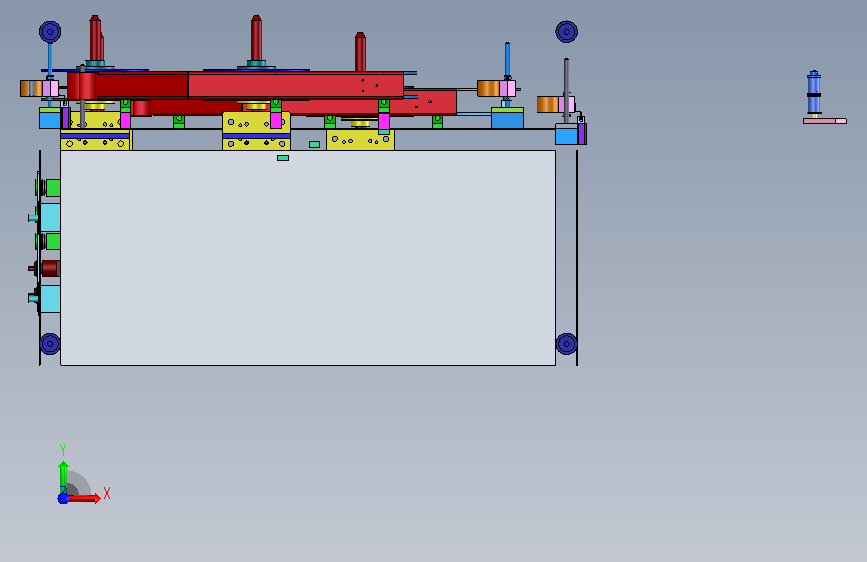The height and width of the screenshot is (562, 867).
Task: Select the lower cyan block on the left side
Action: (50, 299)
